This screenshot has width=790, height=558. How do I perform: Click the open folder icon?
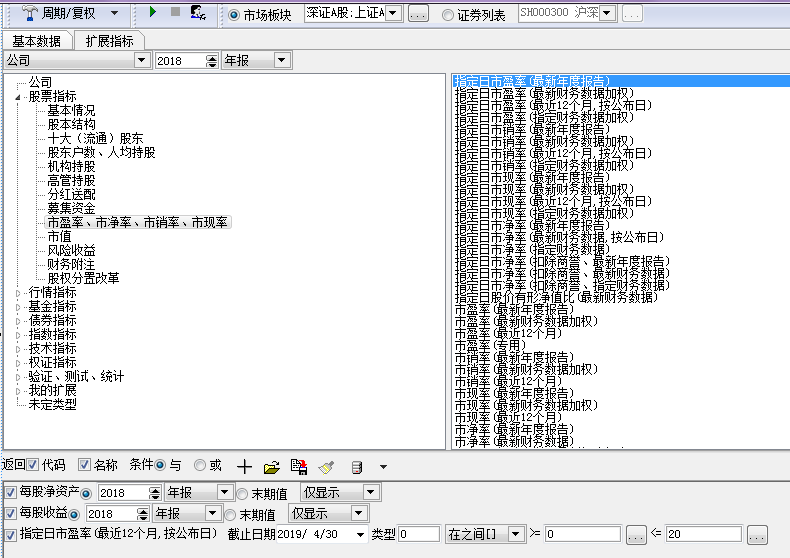(x=272, y=467)
